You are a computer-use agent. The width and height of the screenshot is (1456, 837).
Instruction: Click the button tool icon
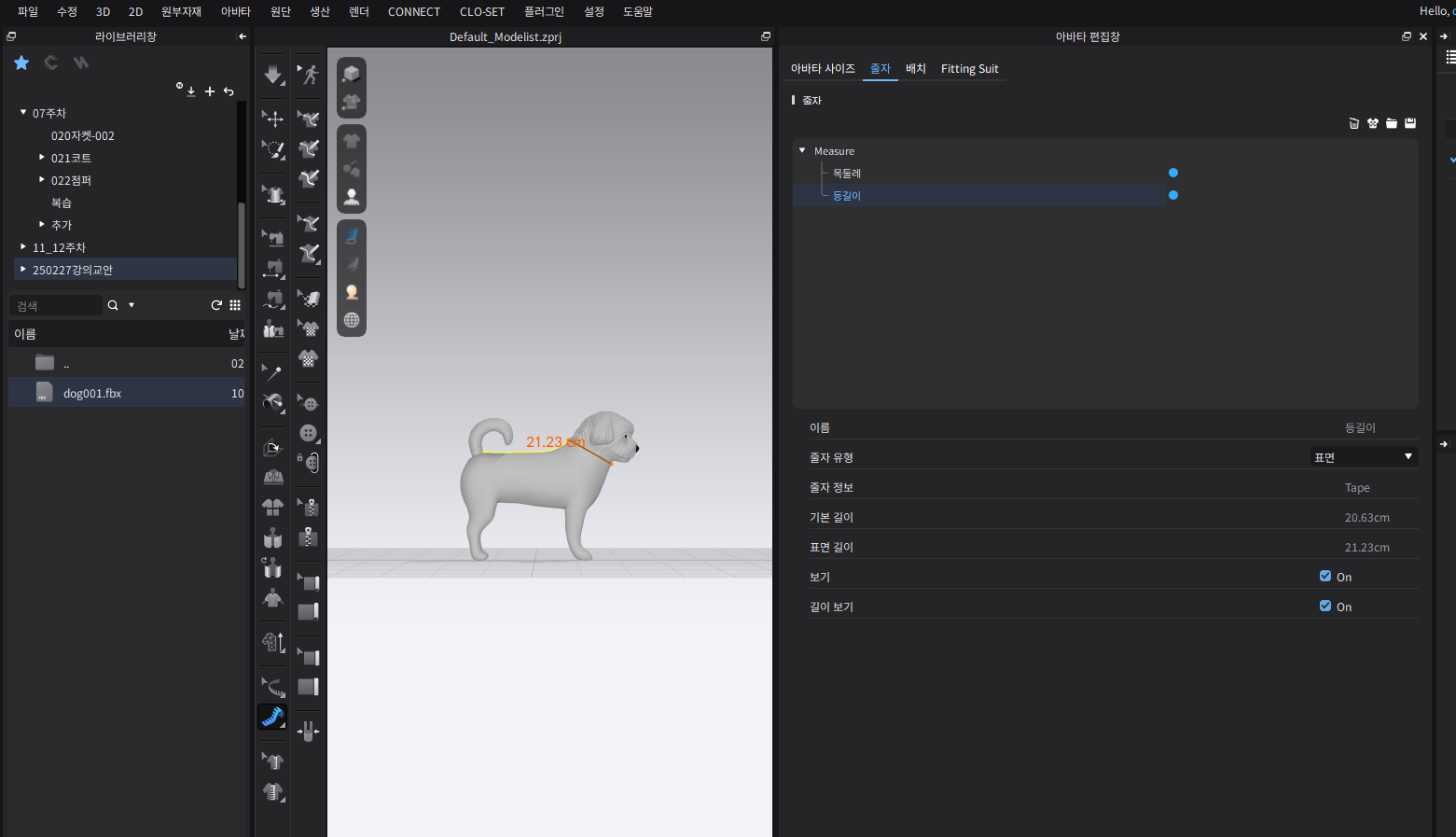click(309, 433)
